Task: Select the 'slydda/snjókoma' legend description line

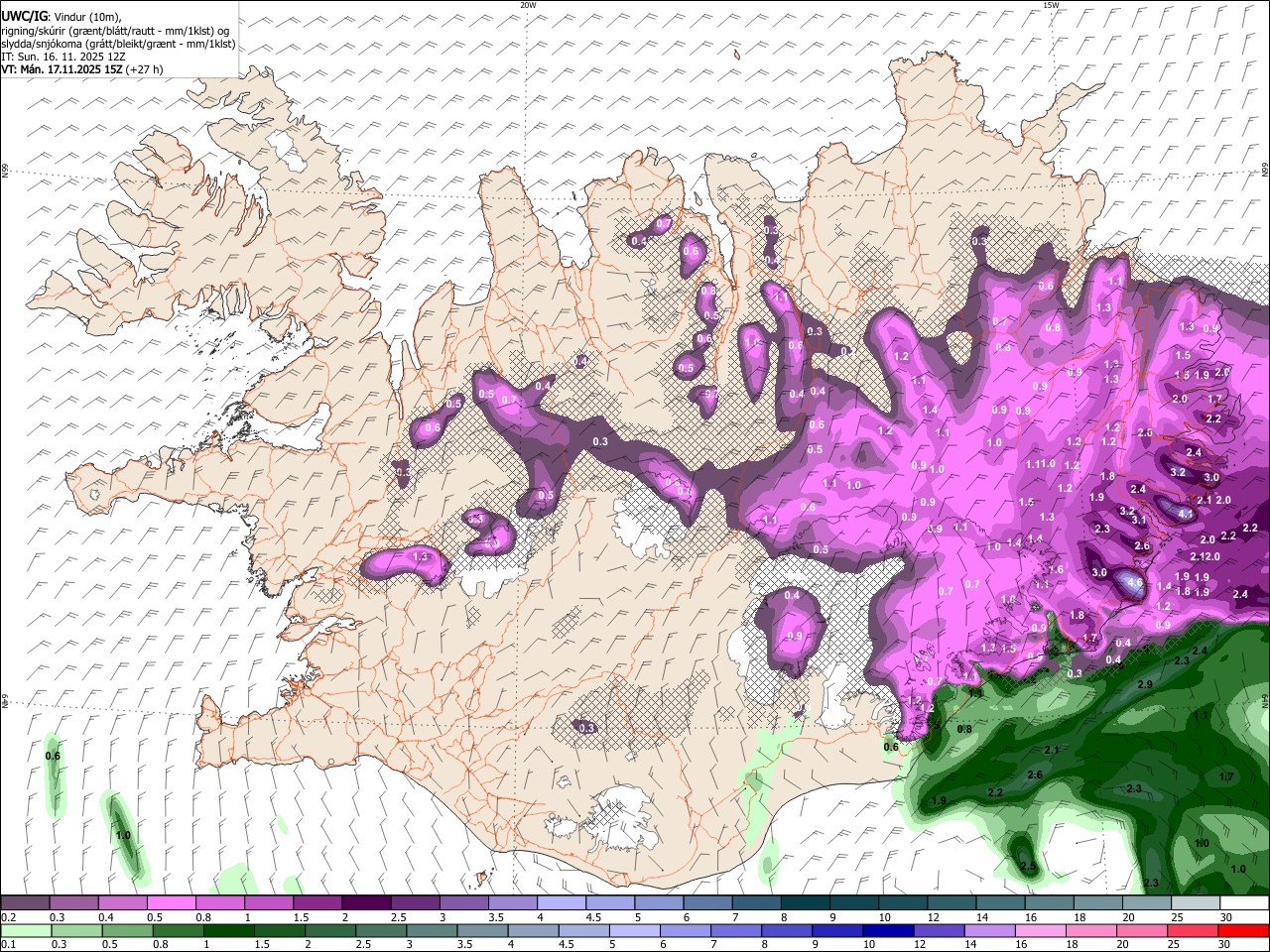Action: point(118,44)
